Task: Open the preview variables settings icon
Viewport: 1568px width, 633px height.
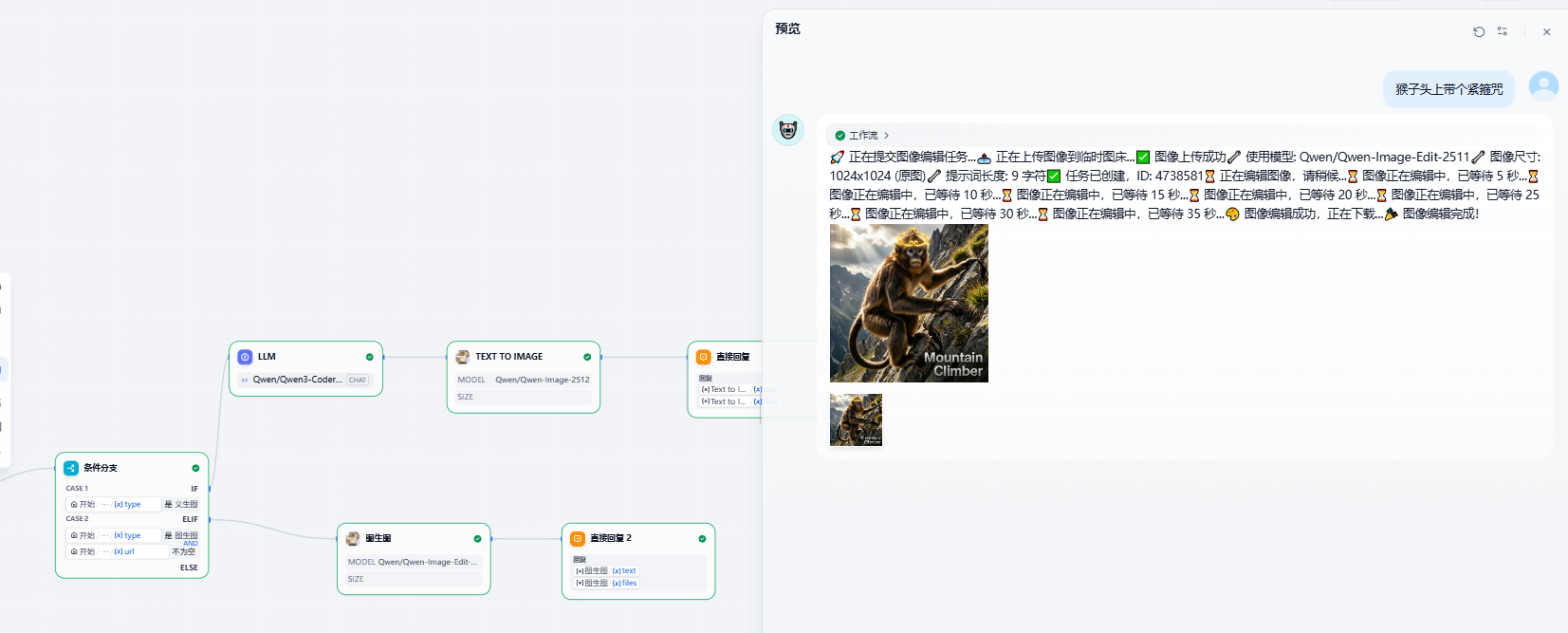Action: [x=1503, y=31]
